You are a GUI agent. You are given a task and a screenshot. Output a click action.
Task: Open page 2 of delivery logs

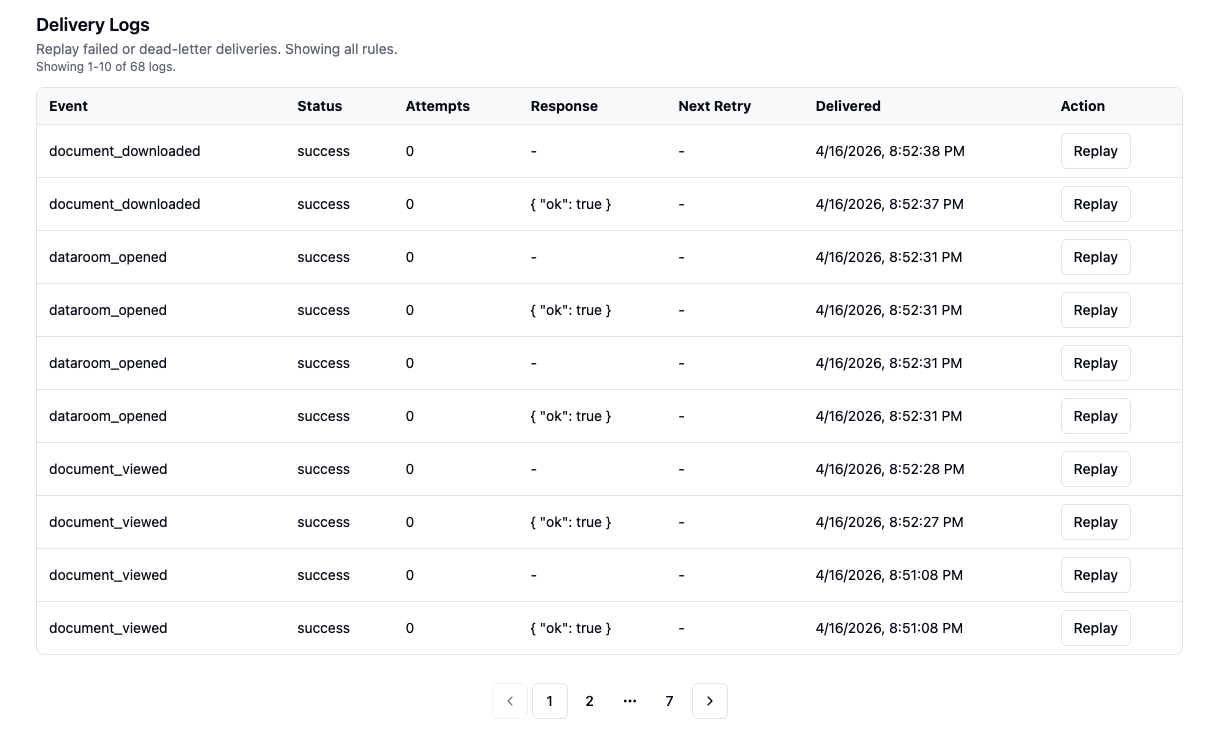pos(589,701)
